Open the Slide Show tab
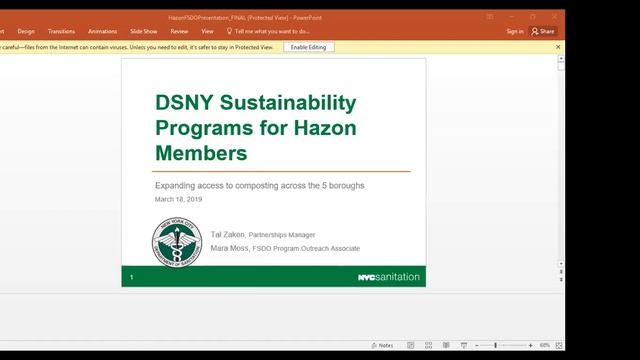The image size is (640, 360). (144, 31)
